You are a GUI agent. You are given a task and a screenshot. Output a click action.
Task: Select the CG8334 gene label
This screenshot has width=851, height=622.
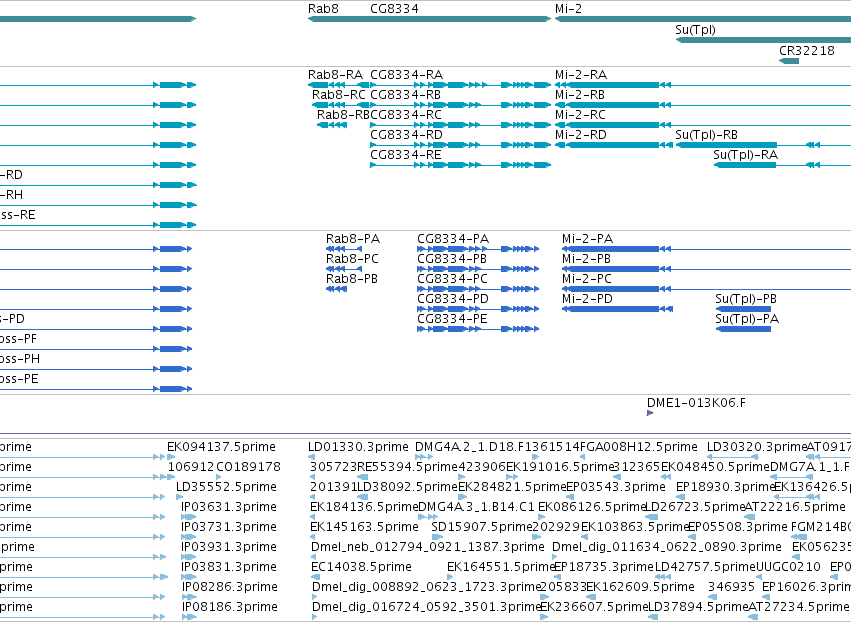394,9
